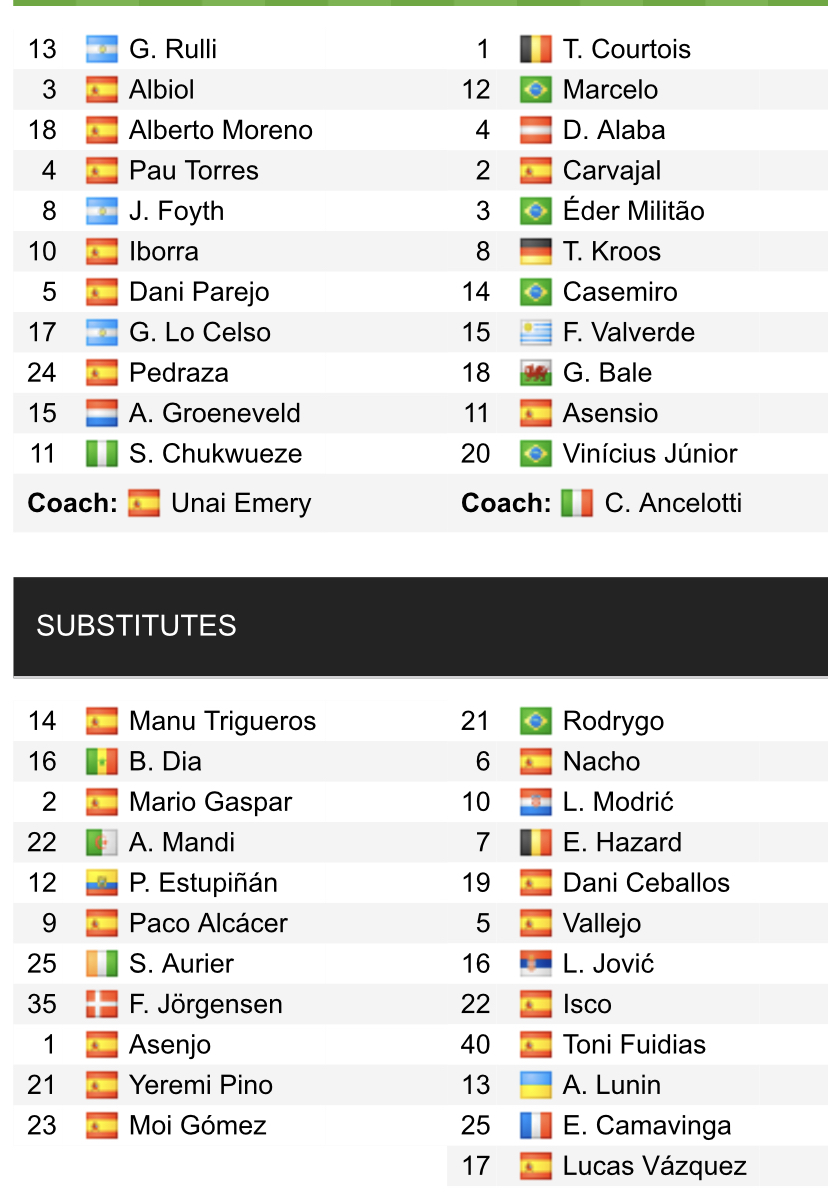Viewport: 828px width, 1201px height.
Task: Click the Belgium flag next to T. Courtois
Action: 535,49
